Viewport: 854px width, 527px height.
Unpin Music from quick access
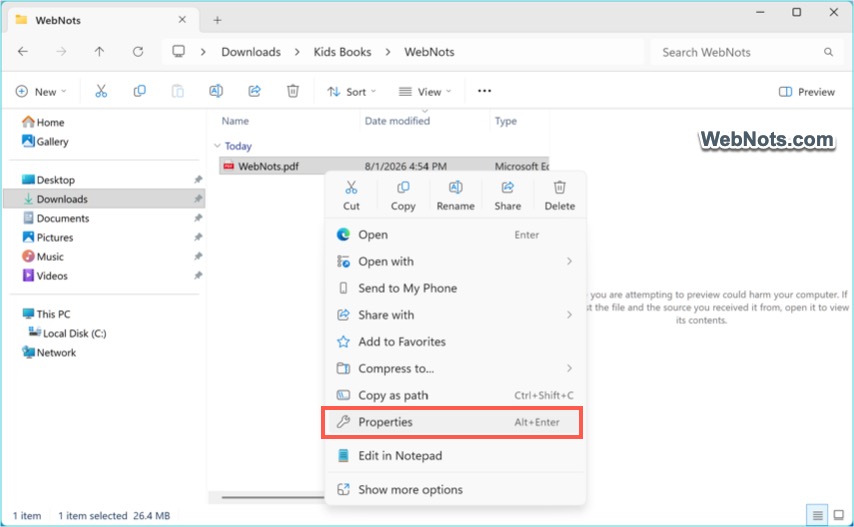(x=198, y=256)
